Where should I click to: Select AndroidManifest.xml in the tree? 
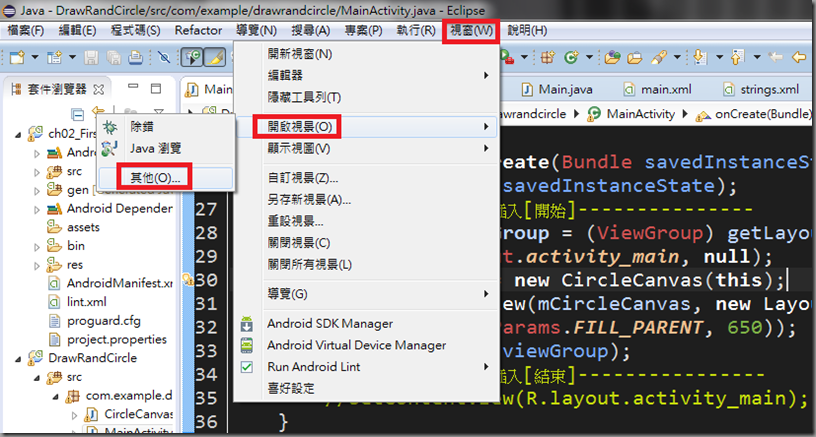click(110, 284)
